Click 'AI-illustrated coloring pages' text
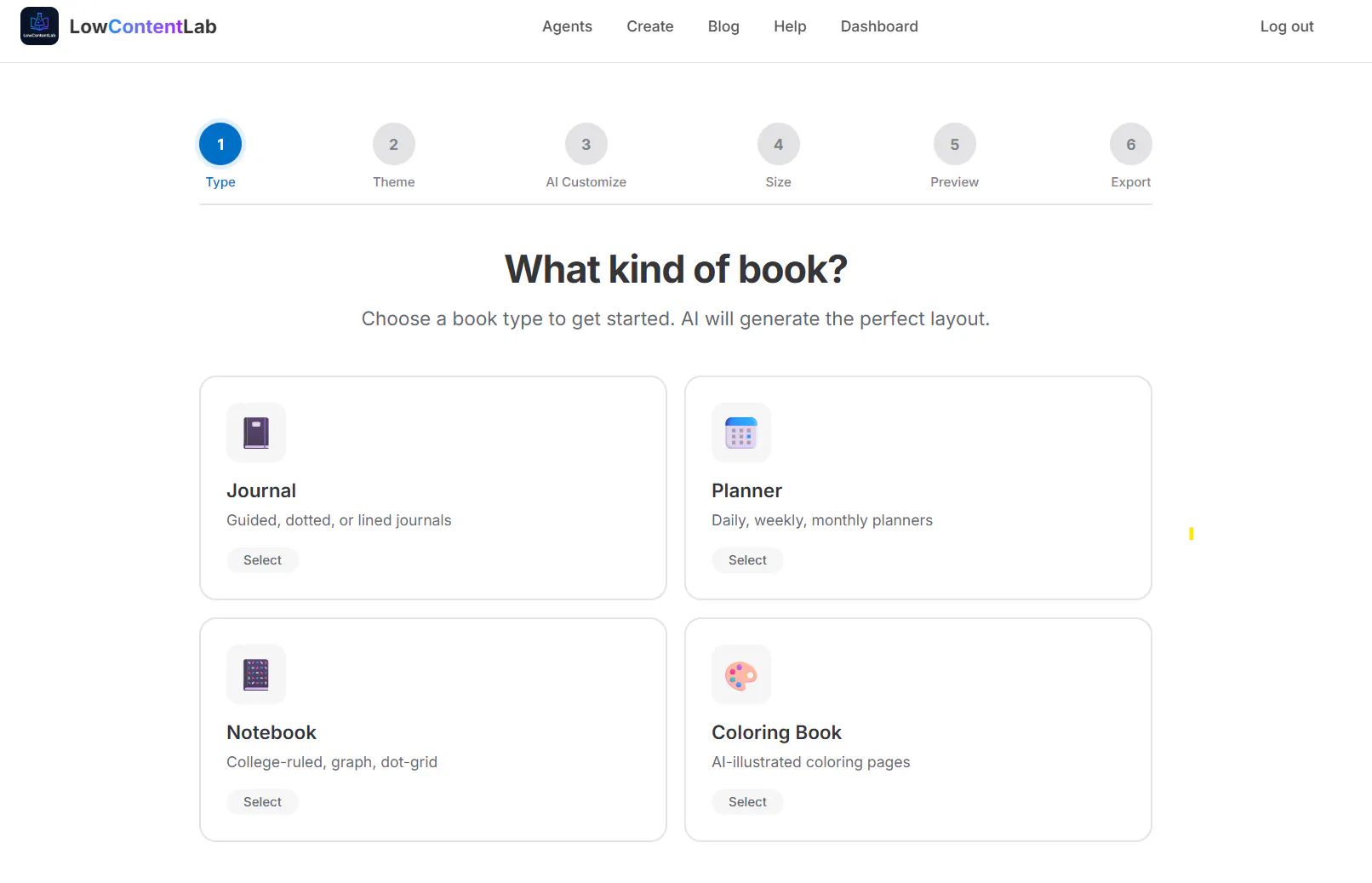This screenshot has height=883, width=1372. click(811, 762)
